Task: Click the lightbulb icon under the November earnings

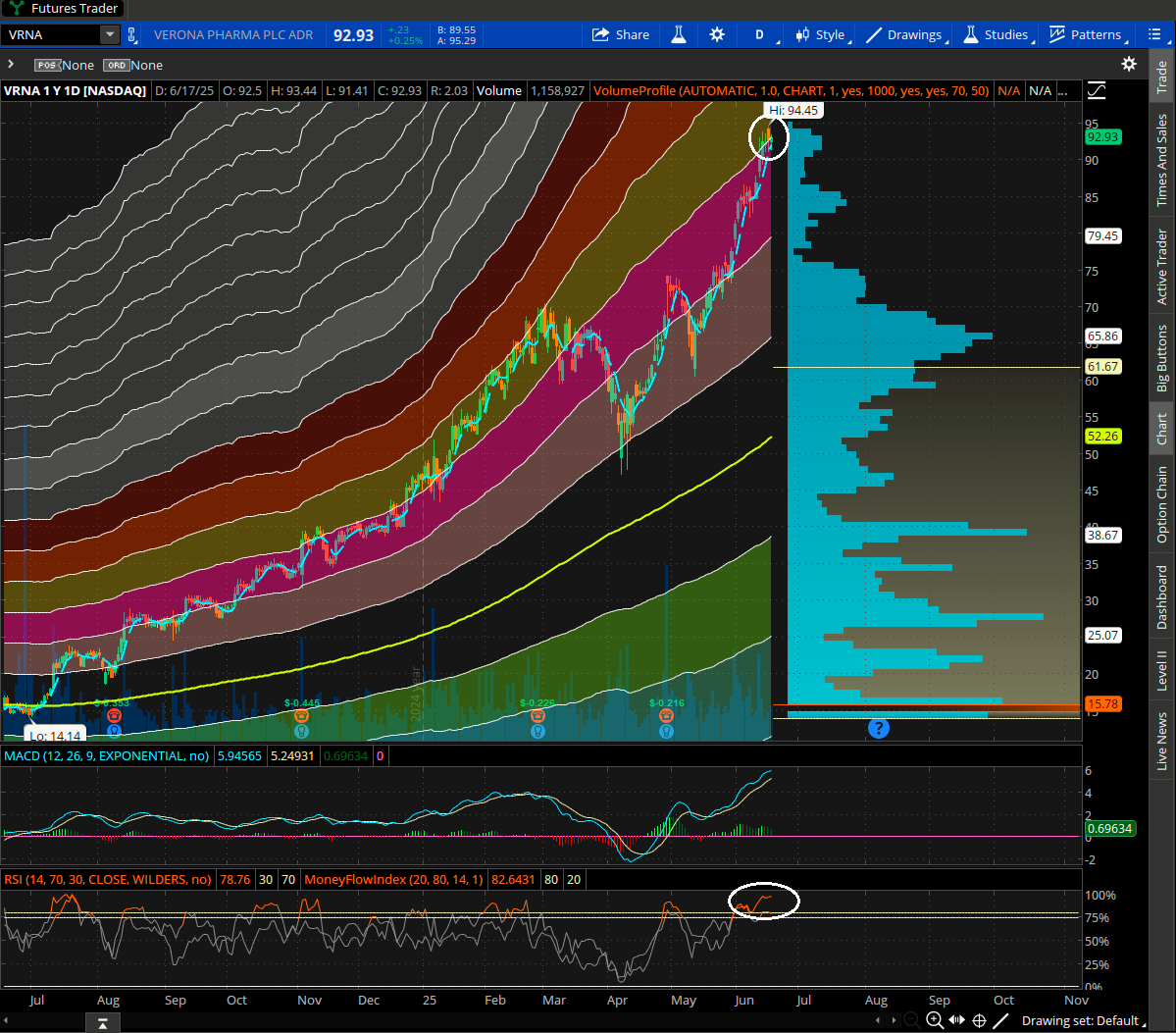Action: point(301,731)
